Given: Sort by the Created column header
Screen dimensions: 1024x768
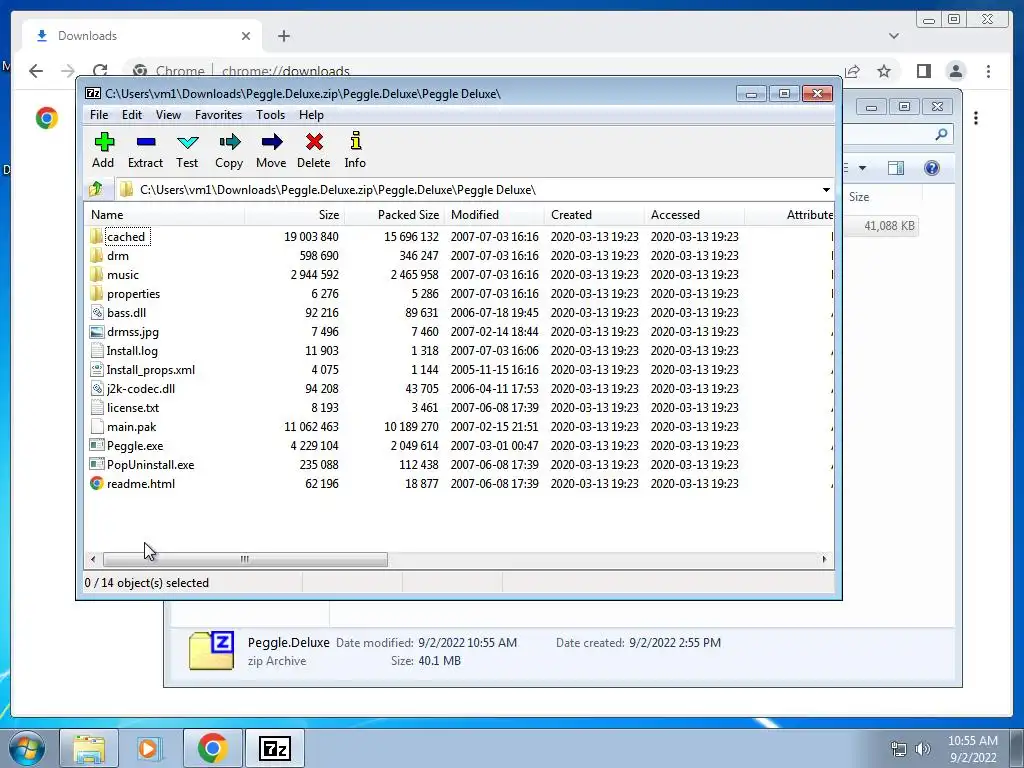Looking at the screenshot, I should coord(594,215).
